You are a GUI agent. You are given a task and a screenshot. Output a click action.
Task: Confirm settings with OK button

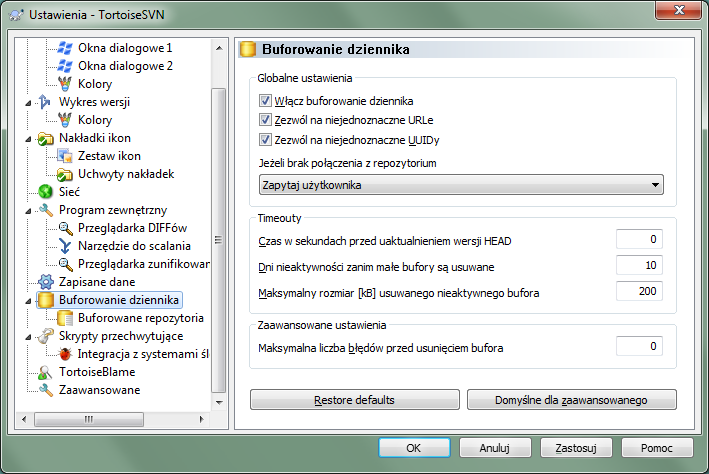[414, 448]
